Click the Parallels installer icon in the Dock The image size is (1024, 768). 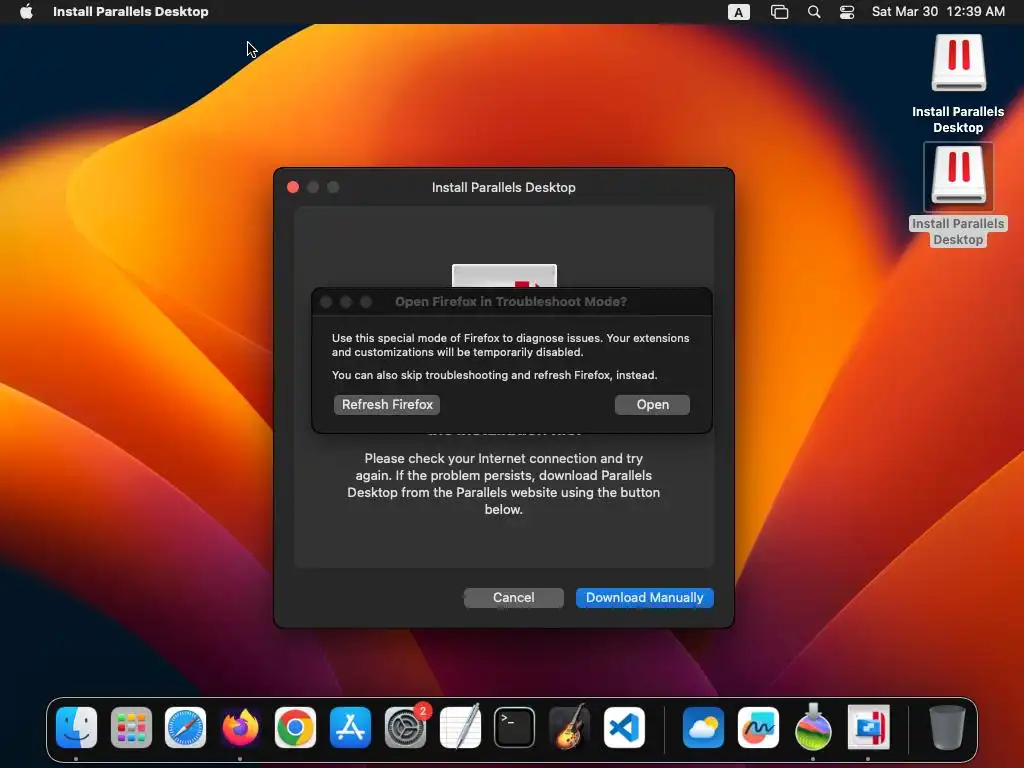(x=868, y=727)
